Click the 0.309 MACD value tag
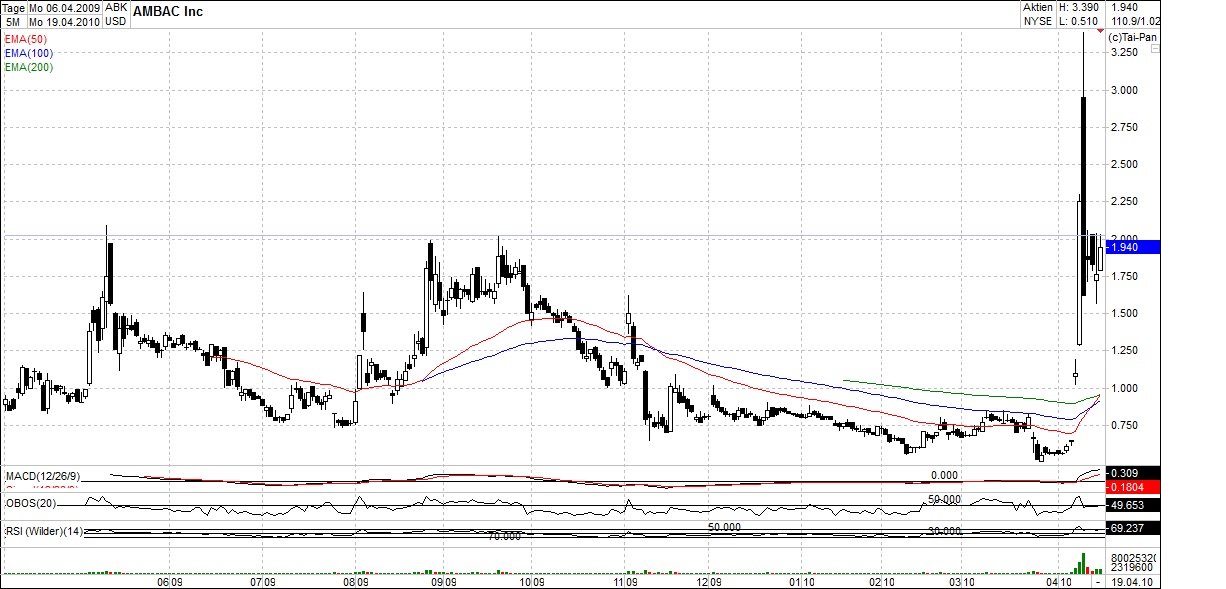The image size is (1226, 589). [x=1132, y=473]
